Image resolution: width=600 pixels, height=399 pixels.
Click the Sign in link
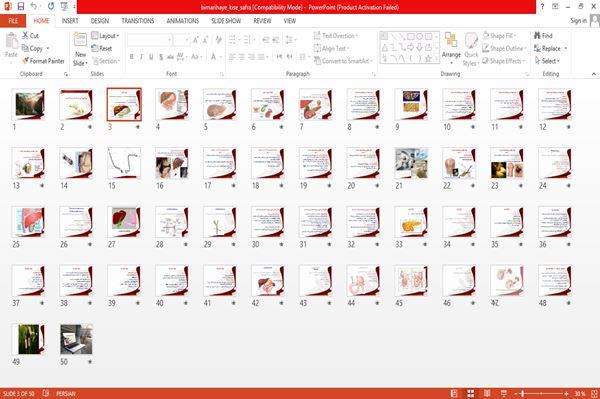578,21
